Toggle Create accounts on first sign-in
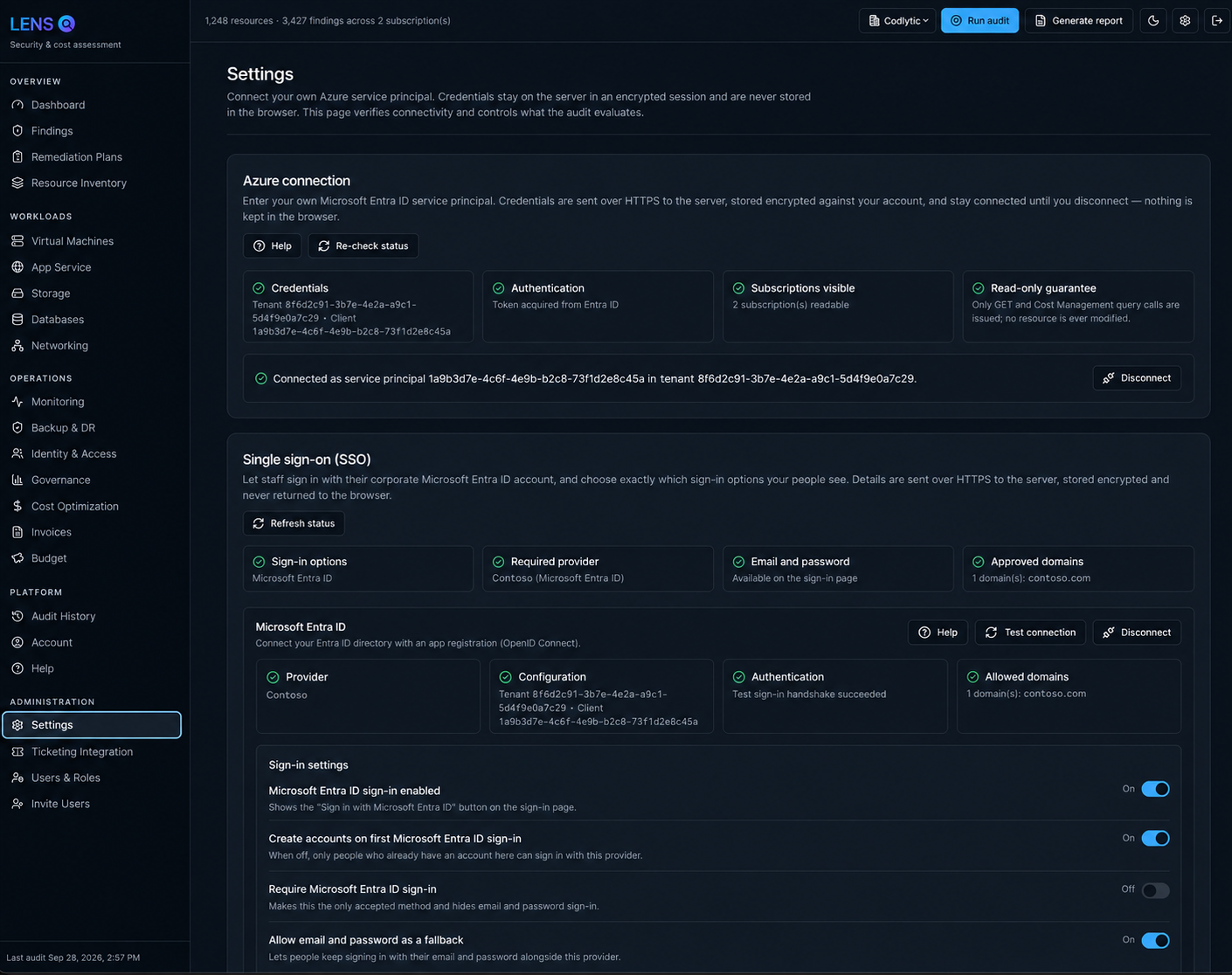This screenshot has height=975, width=1232. click(x=1155, y=839)
